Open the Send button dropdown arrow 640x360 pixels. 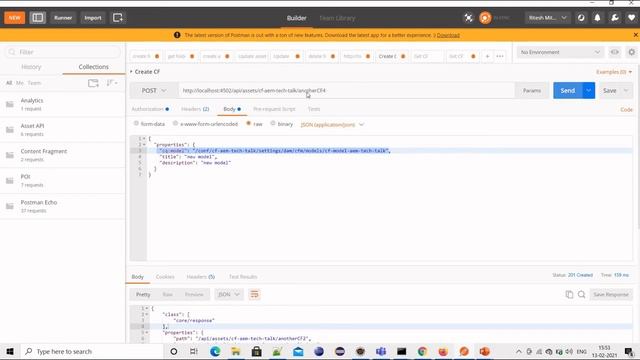(x=588, y=91)
